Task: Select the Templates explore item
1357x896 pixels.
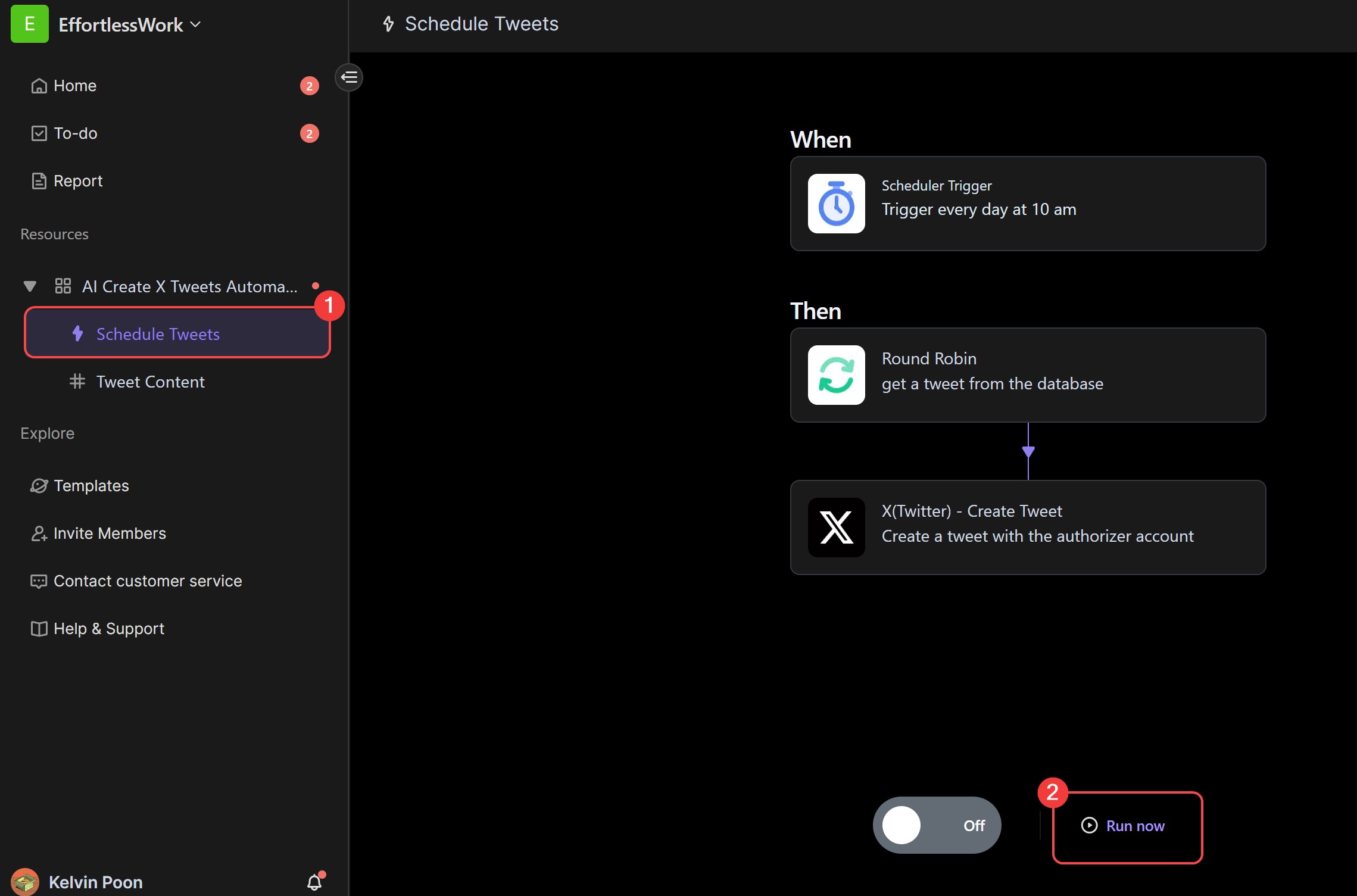Action: [91, 485]
